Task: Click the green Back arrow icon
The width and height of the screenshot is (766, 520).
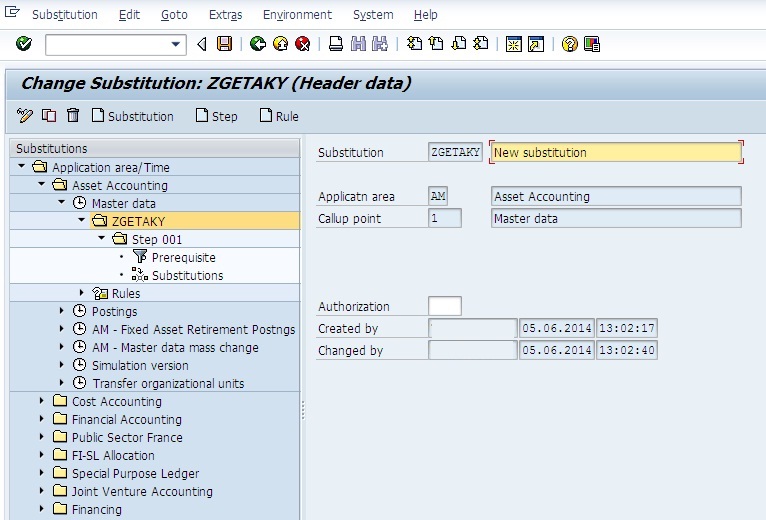Action: coord(258,44)
